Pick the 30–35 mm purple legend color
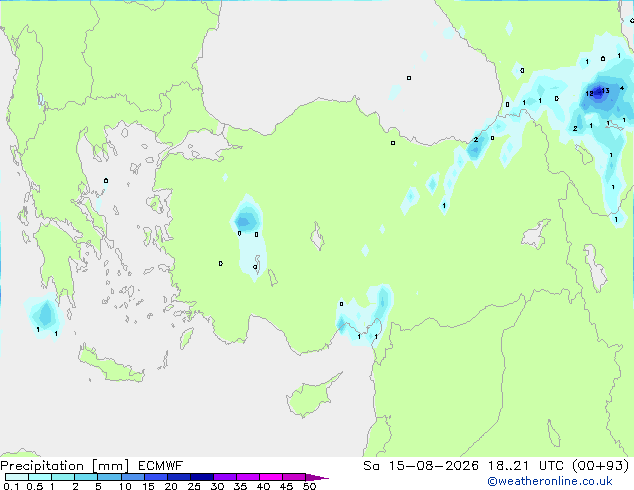634x490 pixels. pos(224,477)
